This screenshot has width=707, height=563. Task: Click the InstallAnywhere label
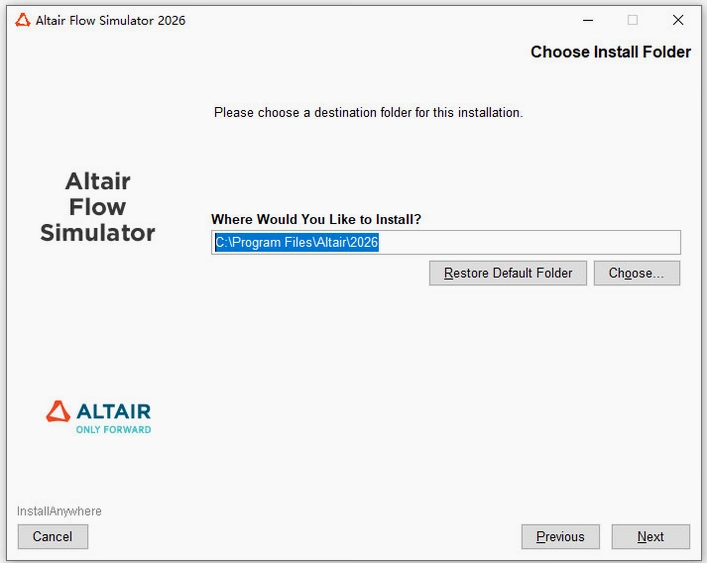click(59, 511)
